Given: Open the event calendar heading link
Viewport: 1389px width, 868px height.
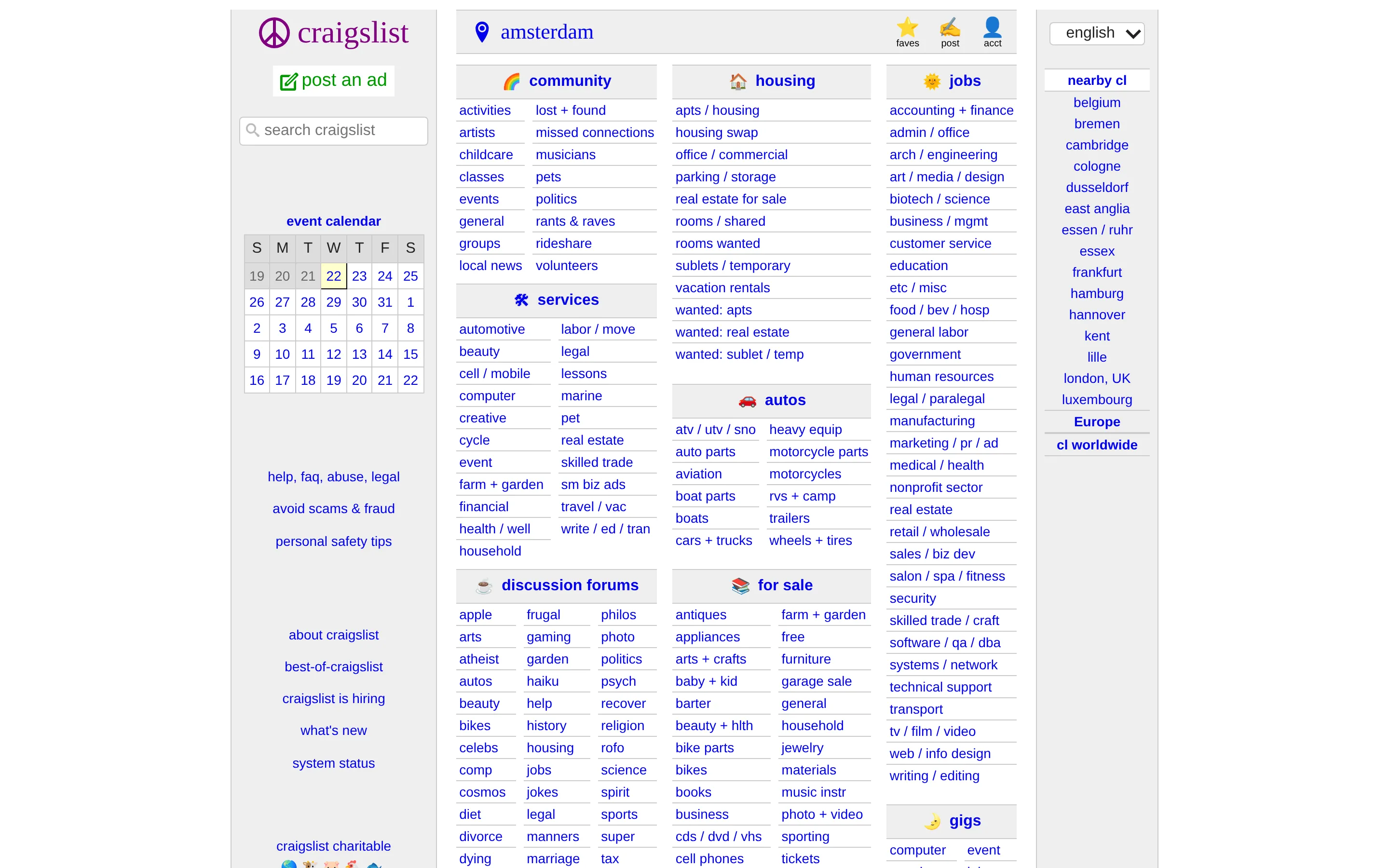Looking at the screenshot, I should point(333,222).
